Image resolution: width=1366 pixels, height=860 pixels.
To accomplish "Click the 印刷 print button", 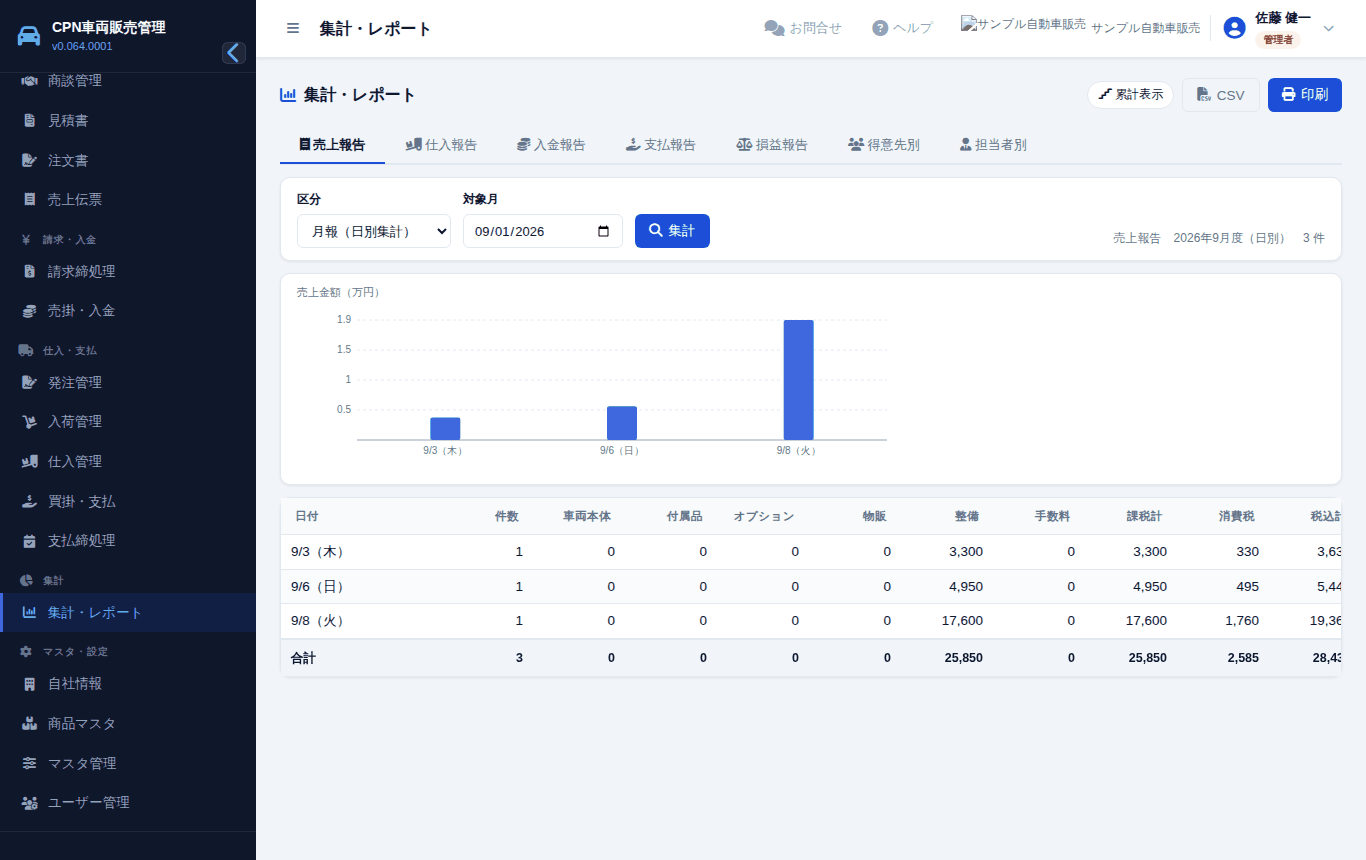I will click(x=1305, y=95).
